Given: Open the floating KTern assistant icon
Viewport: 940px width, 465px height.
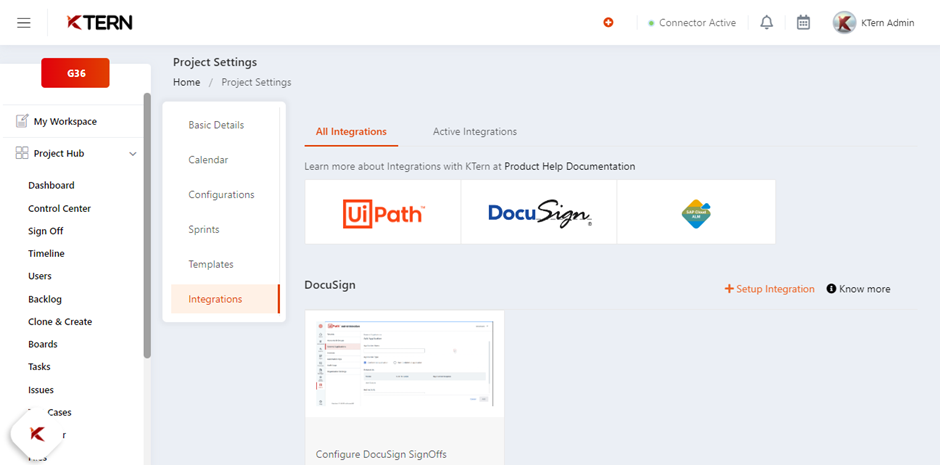Looking at the screenshot, I should [37, 434].
